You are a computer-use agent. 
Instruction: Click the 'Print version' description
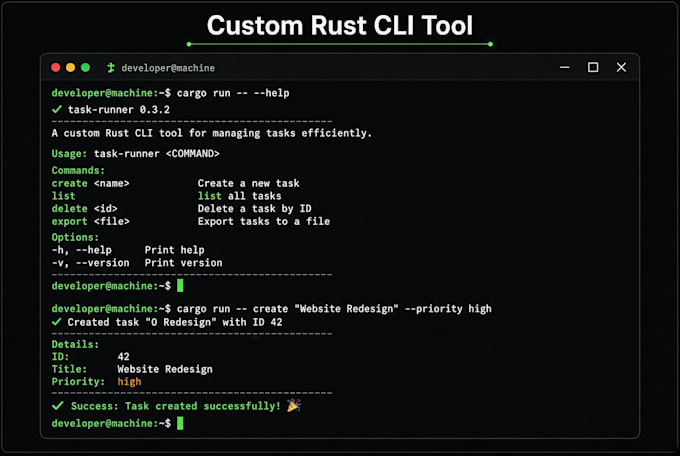[183, 263]
